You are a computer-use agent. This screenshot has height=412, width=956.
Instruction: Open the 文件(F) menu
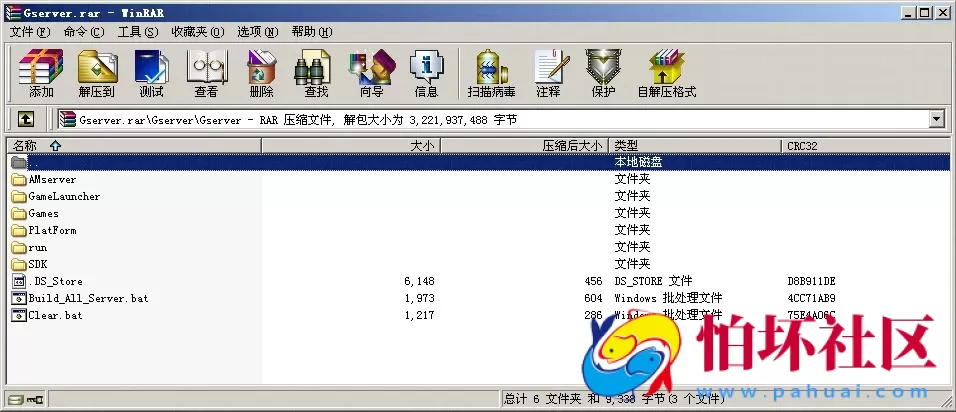tap(30, 32)
